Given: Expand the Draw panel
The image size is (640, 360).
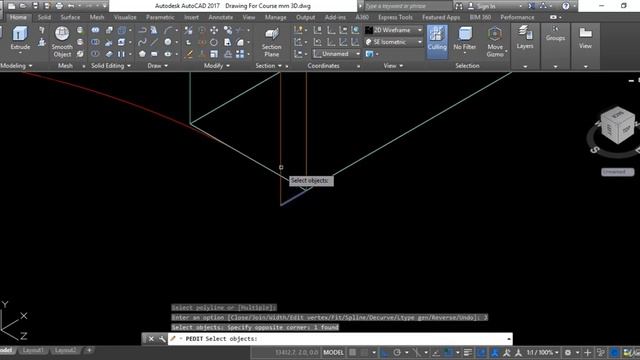Looking at the screenshot, I should click(158, 66).
